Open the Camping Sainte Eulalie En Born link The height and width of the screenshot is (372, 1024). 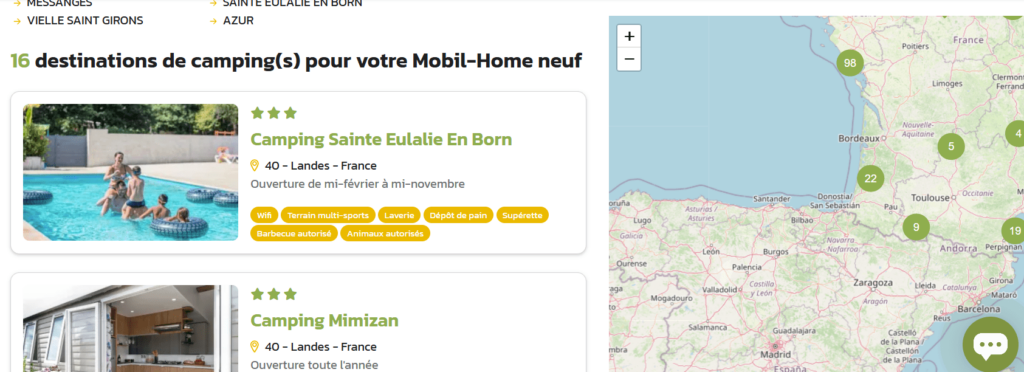381,139
